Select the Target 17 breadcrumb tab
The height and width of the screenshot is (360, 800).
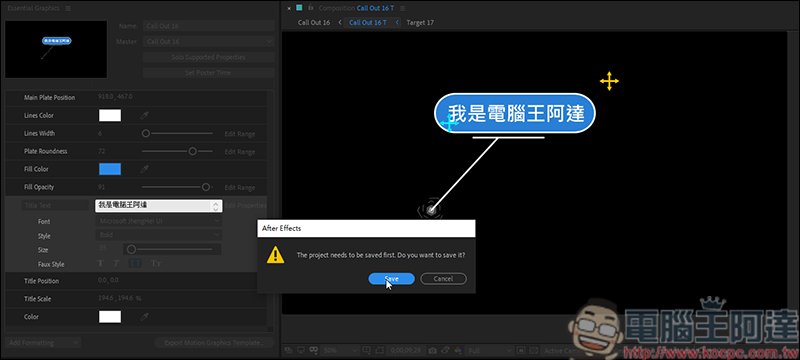(420, 22)
